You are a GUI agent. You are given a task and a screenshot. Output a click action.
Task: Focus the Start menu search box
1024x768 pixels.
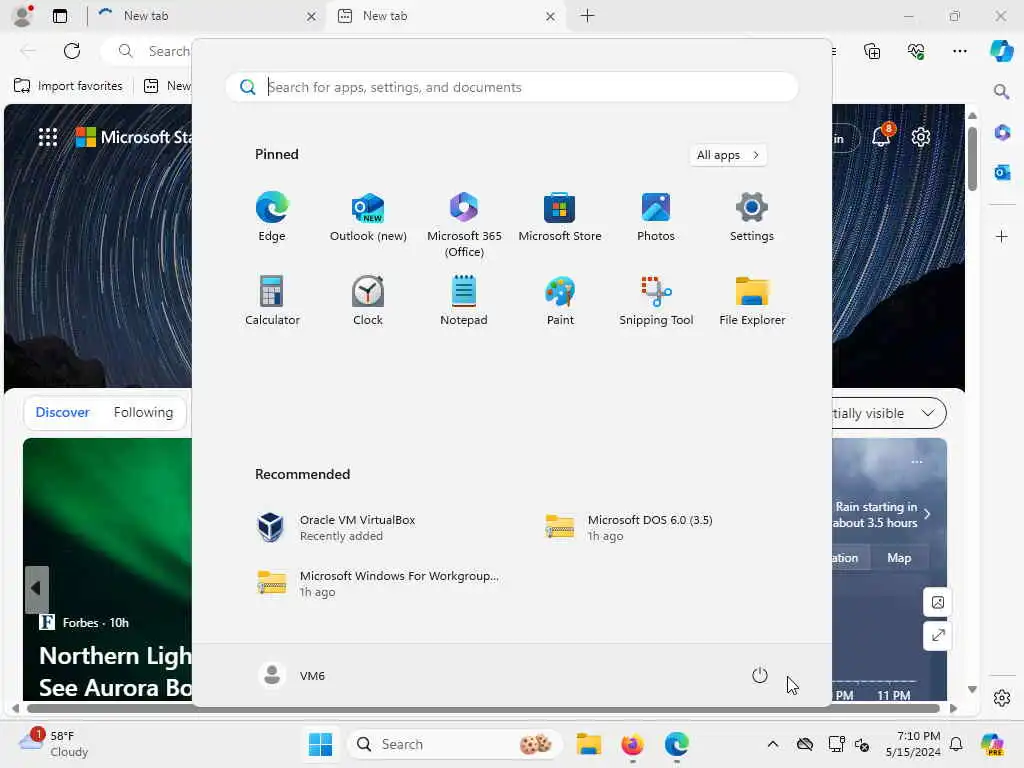[512, 87]
